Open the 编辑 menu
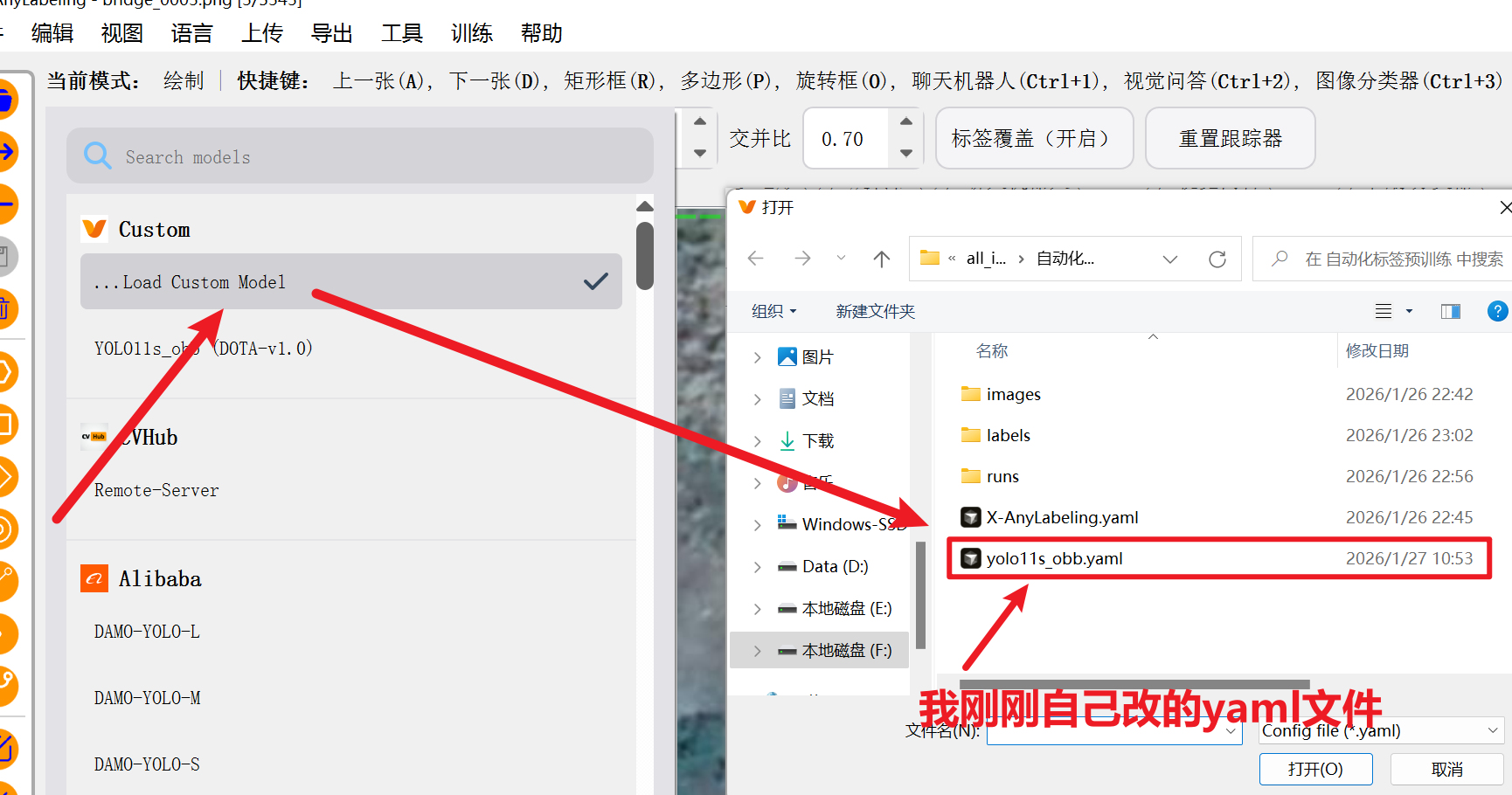This screenshot has width=1512, height=795. pyautogui.click(x=52, y=33)
